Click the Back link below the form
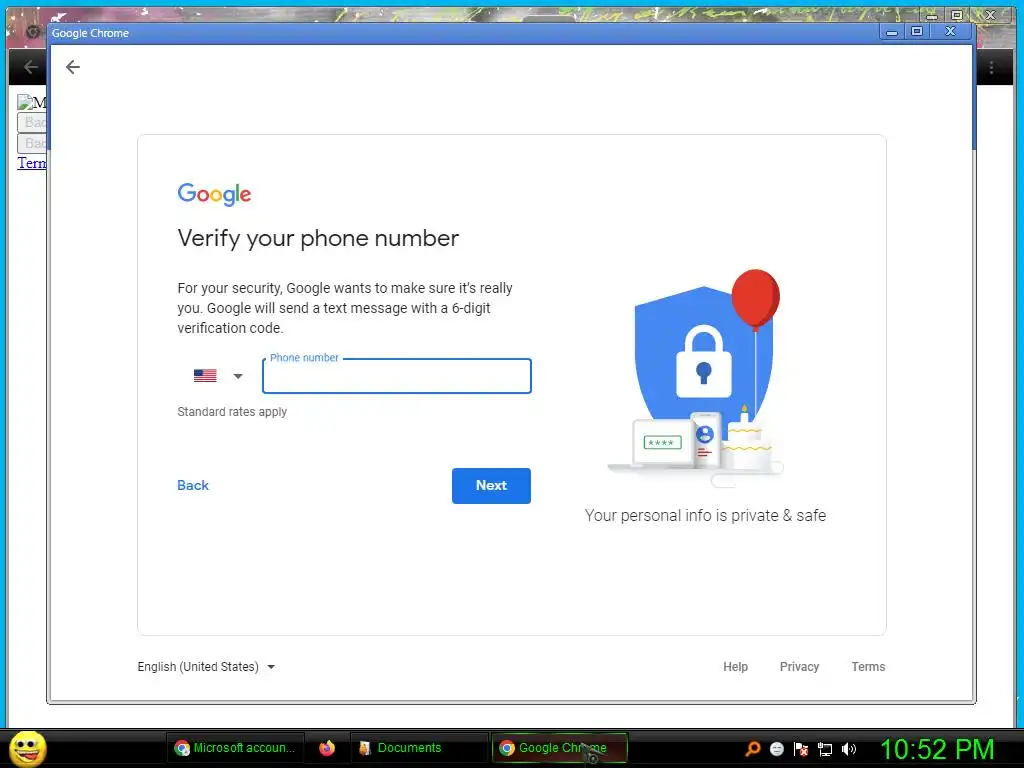The width and height of the screenshot is (1024, 768). (x=193, y=485)
